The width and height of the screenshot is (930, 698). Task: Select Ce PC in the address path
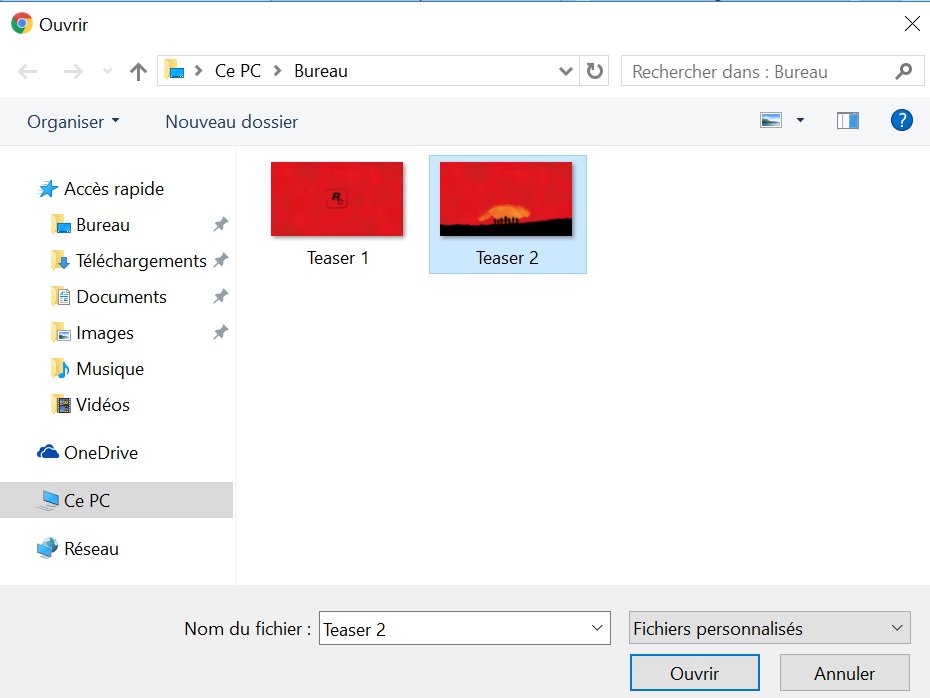[238, 71]
